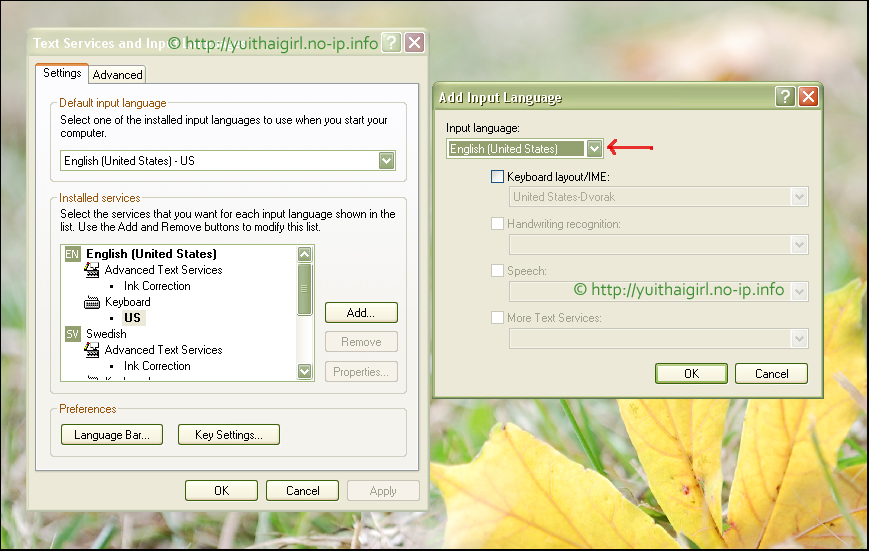Click help button in Text Services window
This screenshot has height=551, width=869.
point(391,43)
